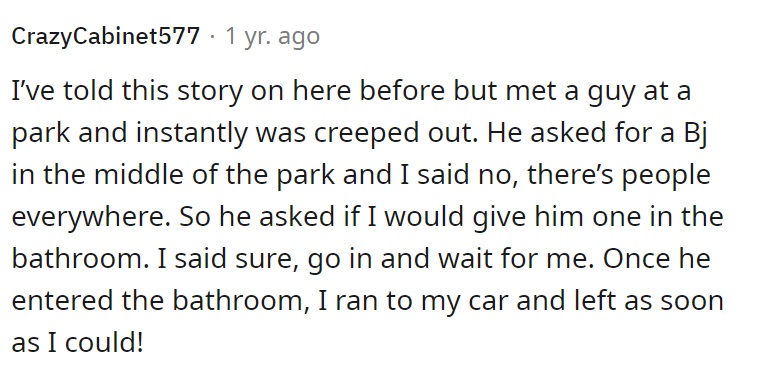Click the word 'everywhere' in the comment

89,218
